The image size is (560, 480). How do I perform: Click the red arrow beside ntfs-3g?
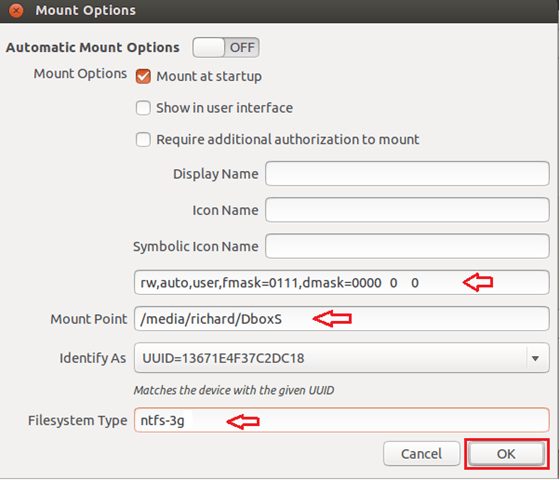tap(243, 422)
